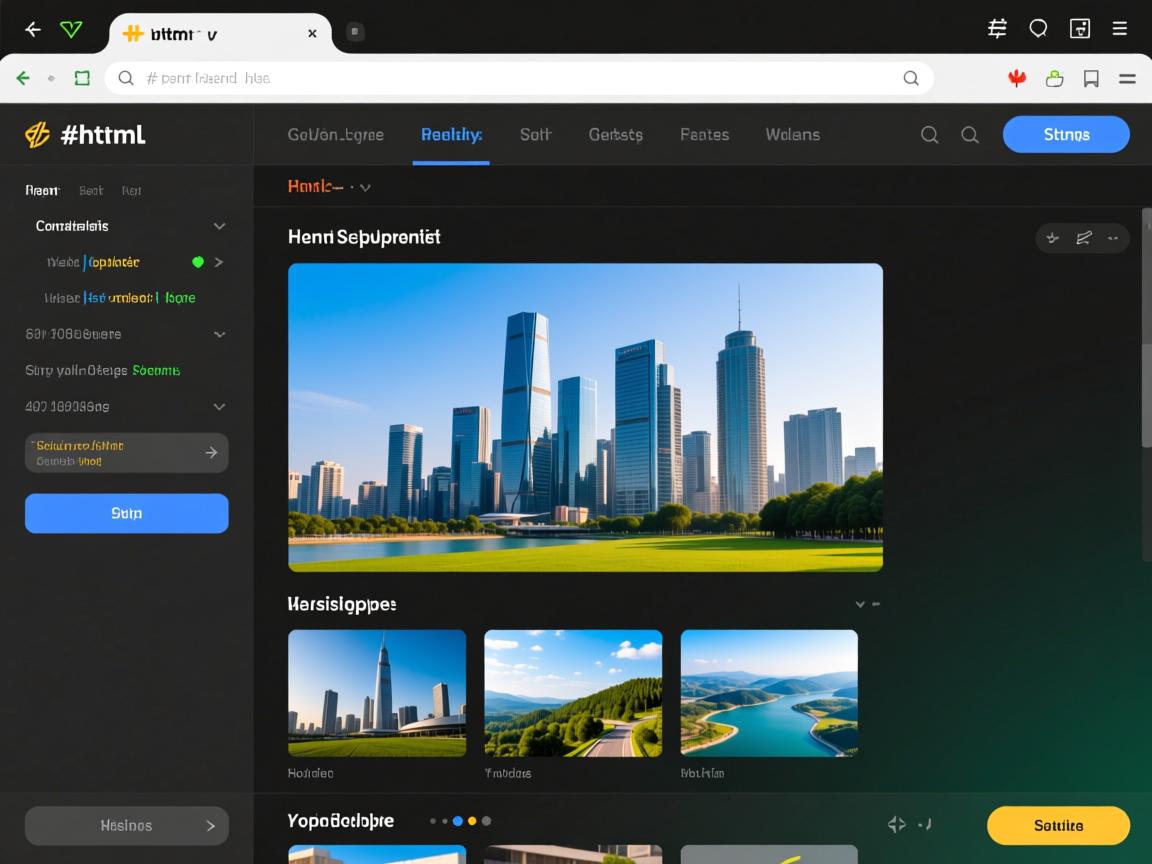The image size is (1152, 864).
Task: Click the yellow Sottire button
Action: [1058, 826]
